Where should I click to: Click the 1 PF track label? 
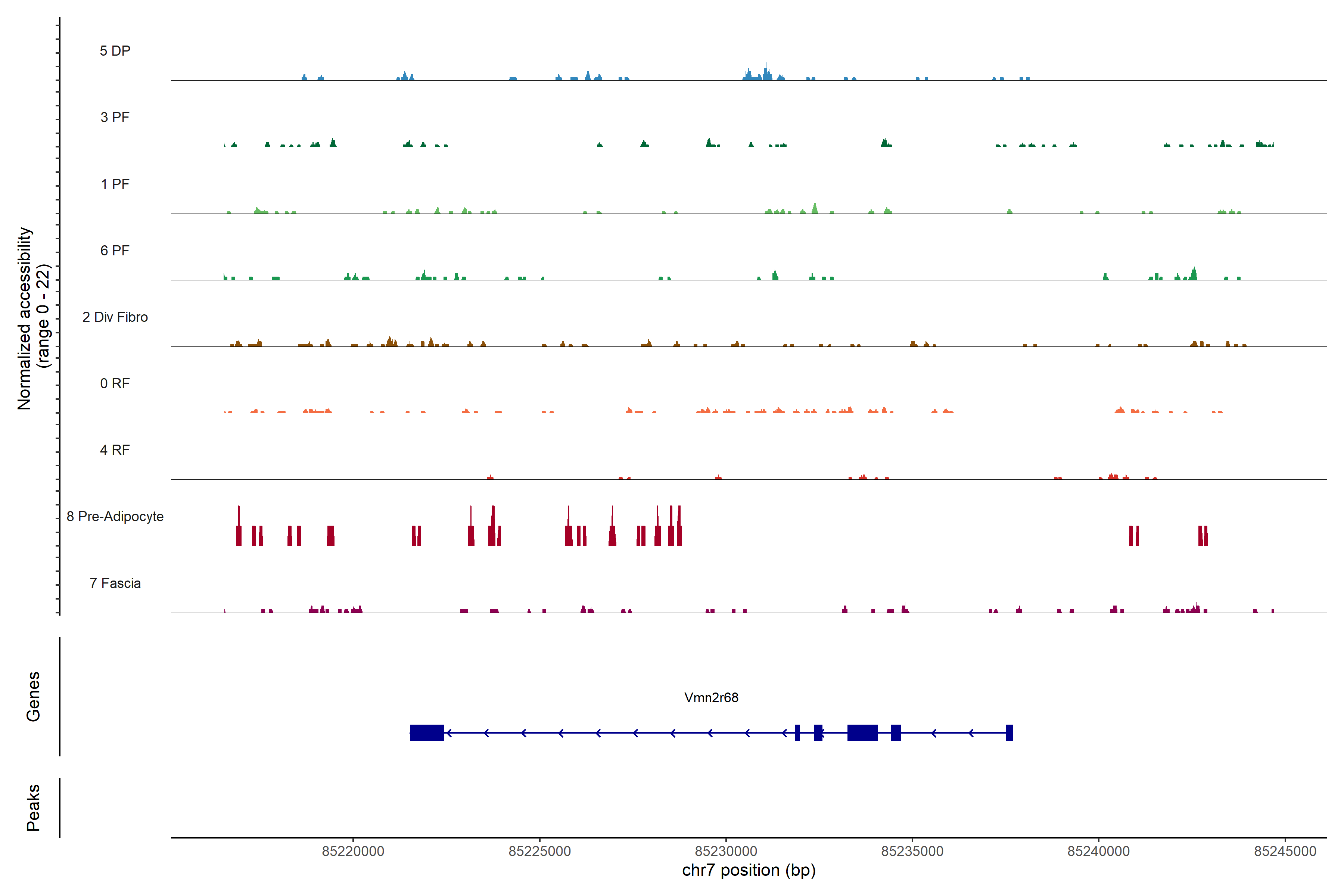point(115,184)
